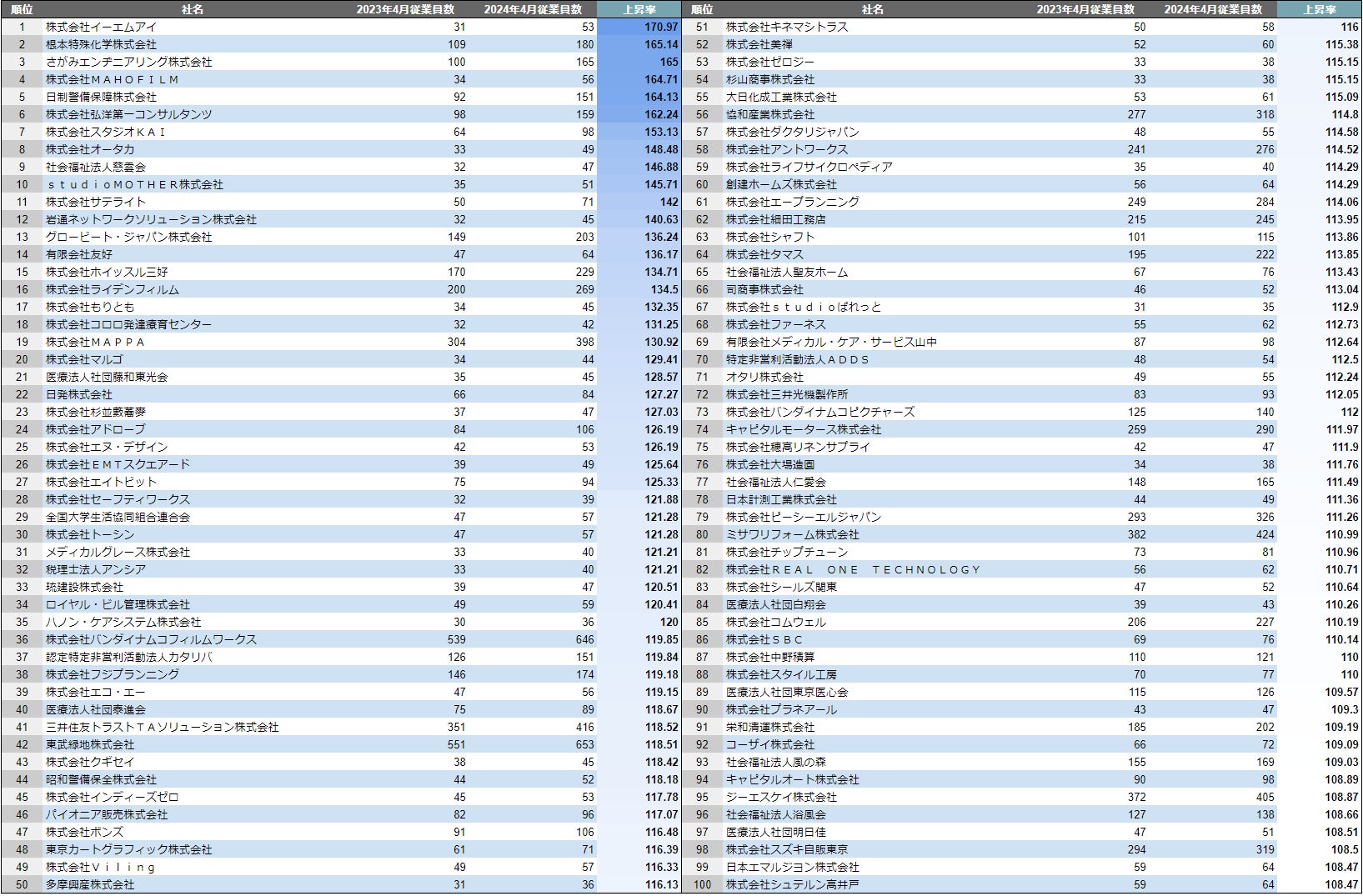Select the 東武緑地株式会社 cell

pyautogui.click(x=90, y=744)
